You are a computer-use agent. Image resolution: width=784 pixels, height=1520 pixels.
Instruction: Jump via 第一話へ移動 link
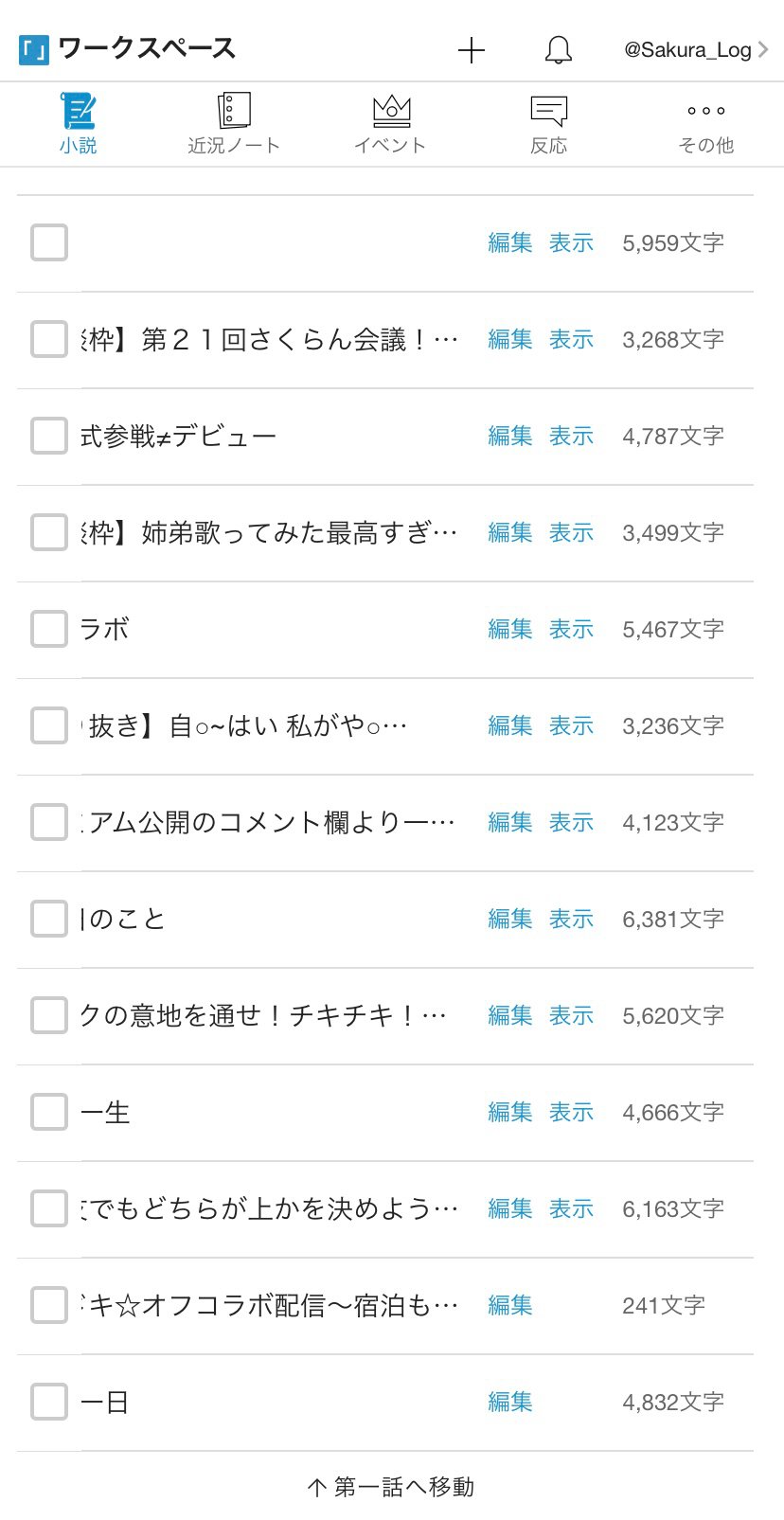pos(391,1487)
